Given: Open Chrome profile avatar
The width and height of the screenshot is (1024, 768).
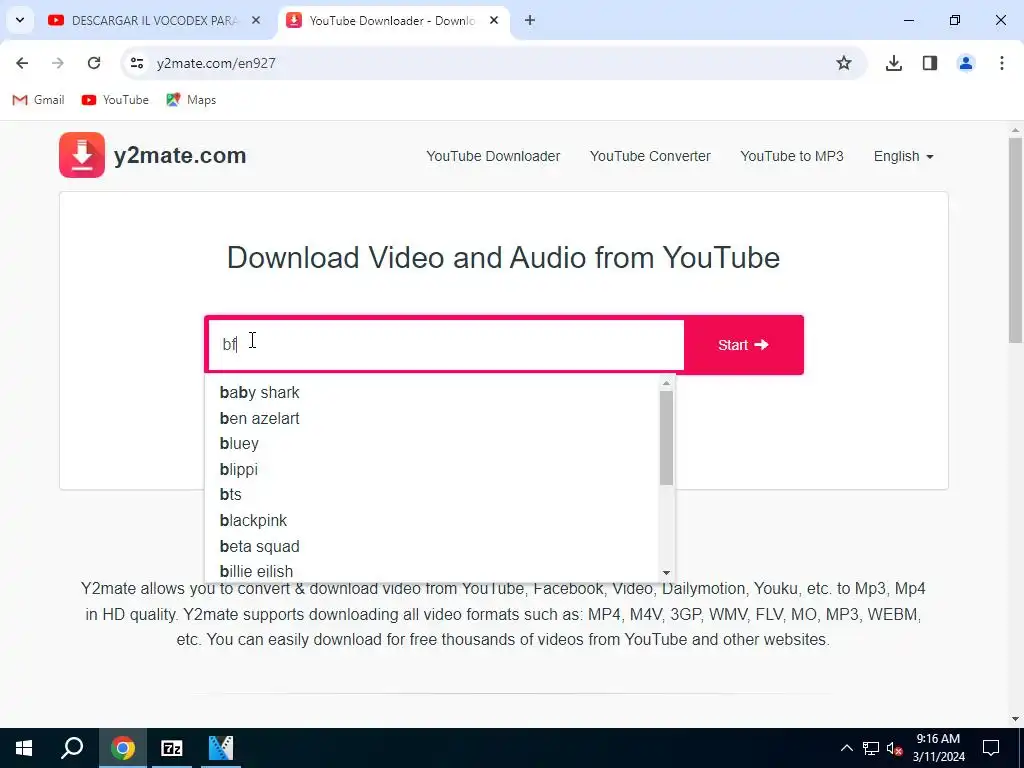Looking at the screenshot, I should [966, 63].
